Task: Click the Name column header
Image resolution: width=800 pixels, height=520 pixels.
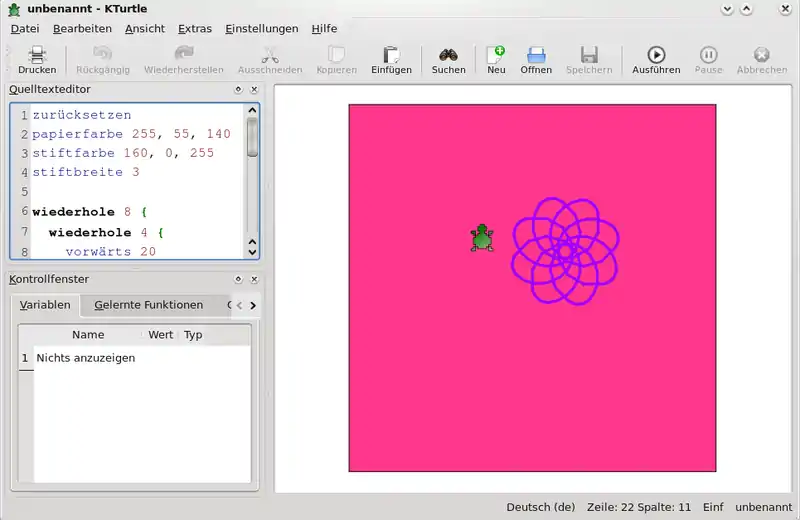Action: point(88,335)
